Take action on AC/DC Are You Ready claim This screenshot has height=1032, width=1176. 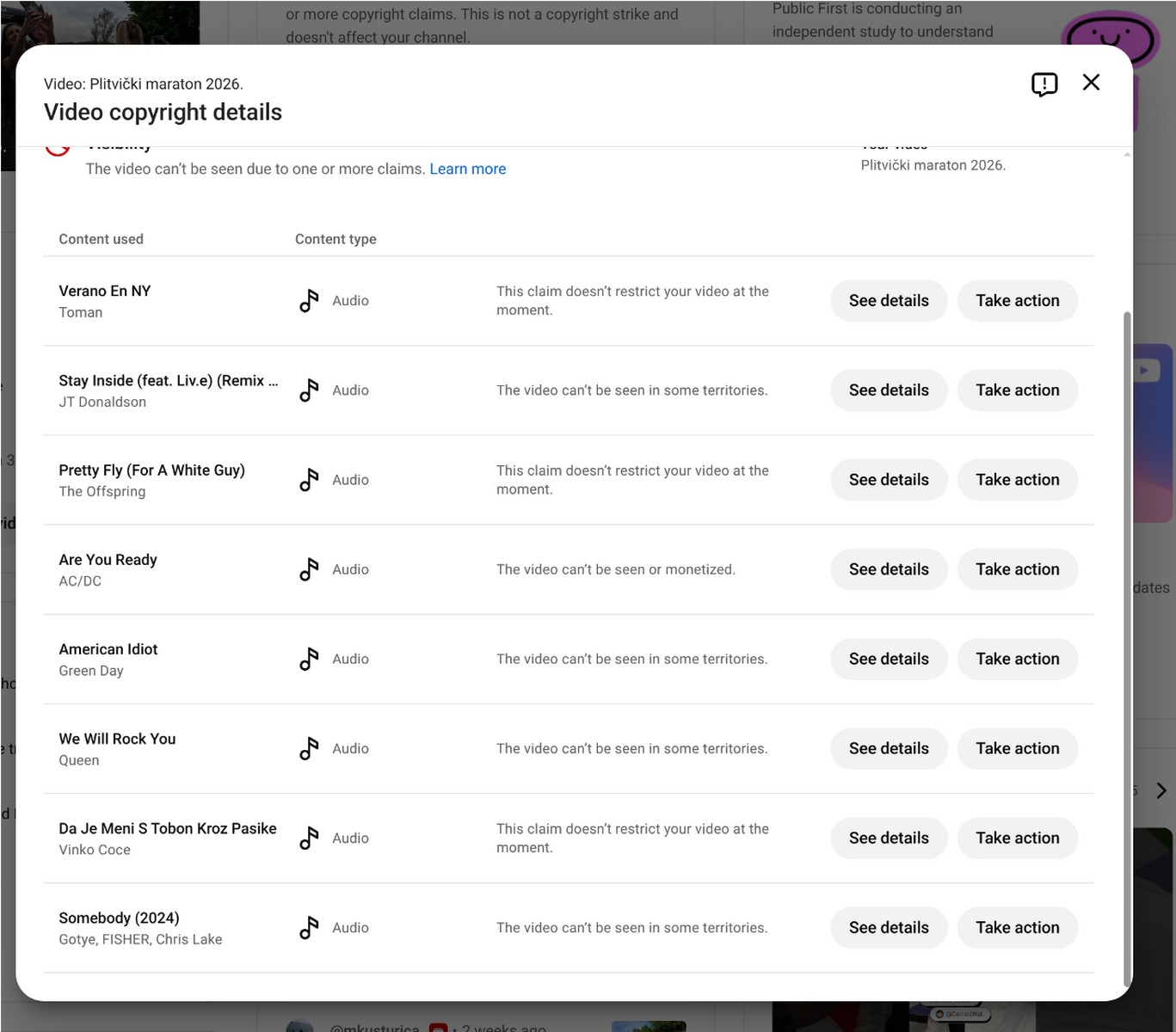[1018, 569]
